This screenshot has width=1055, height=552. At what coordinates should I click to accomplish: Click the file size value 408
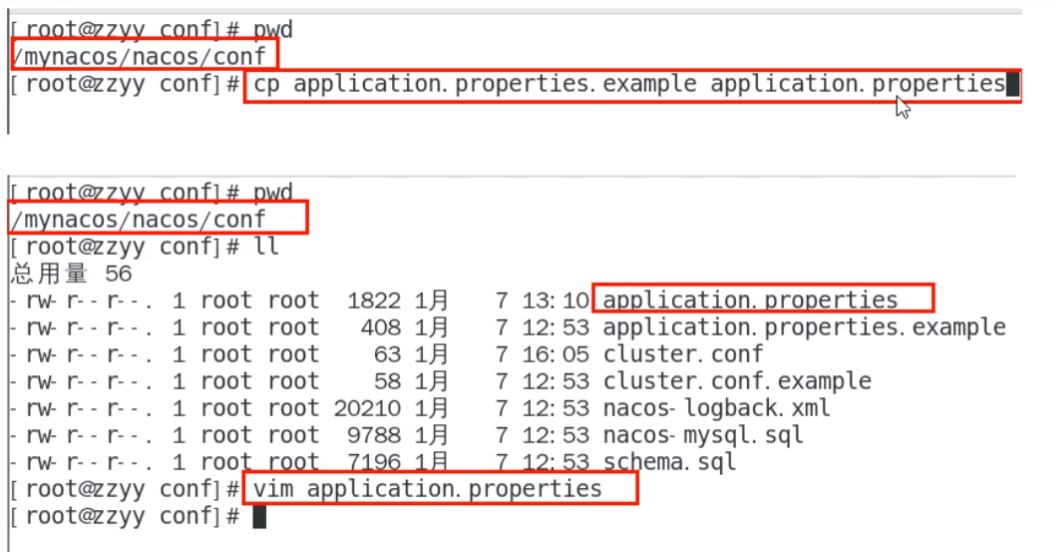pyautogui.click(x=380, y=328)
